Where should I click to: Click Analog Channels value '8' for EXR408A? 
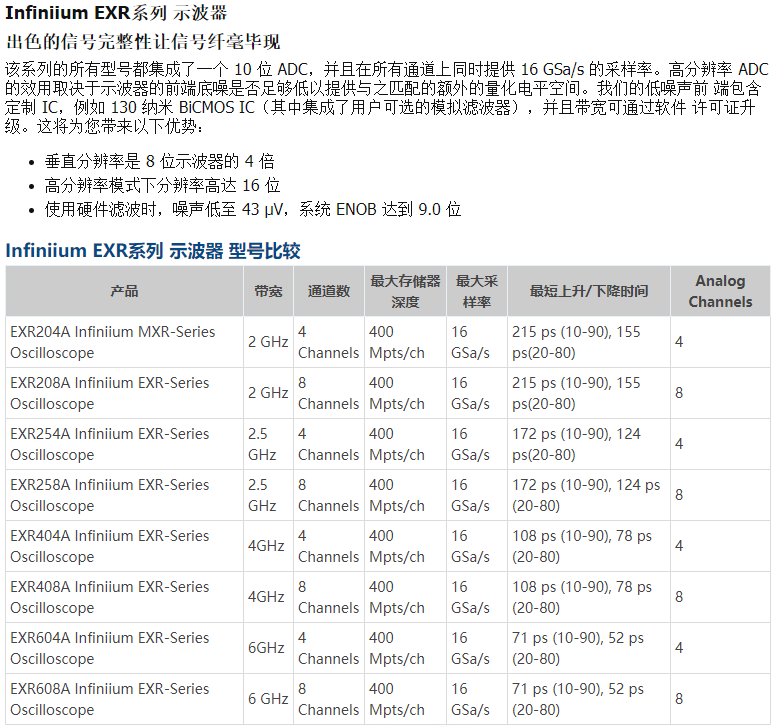679,597
